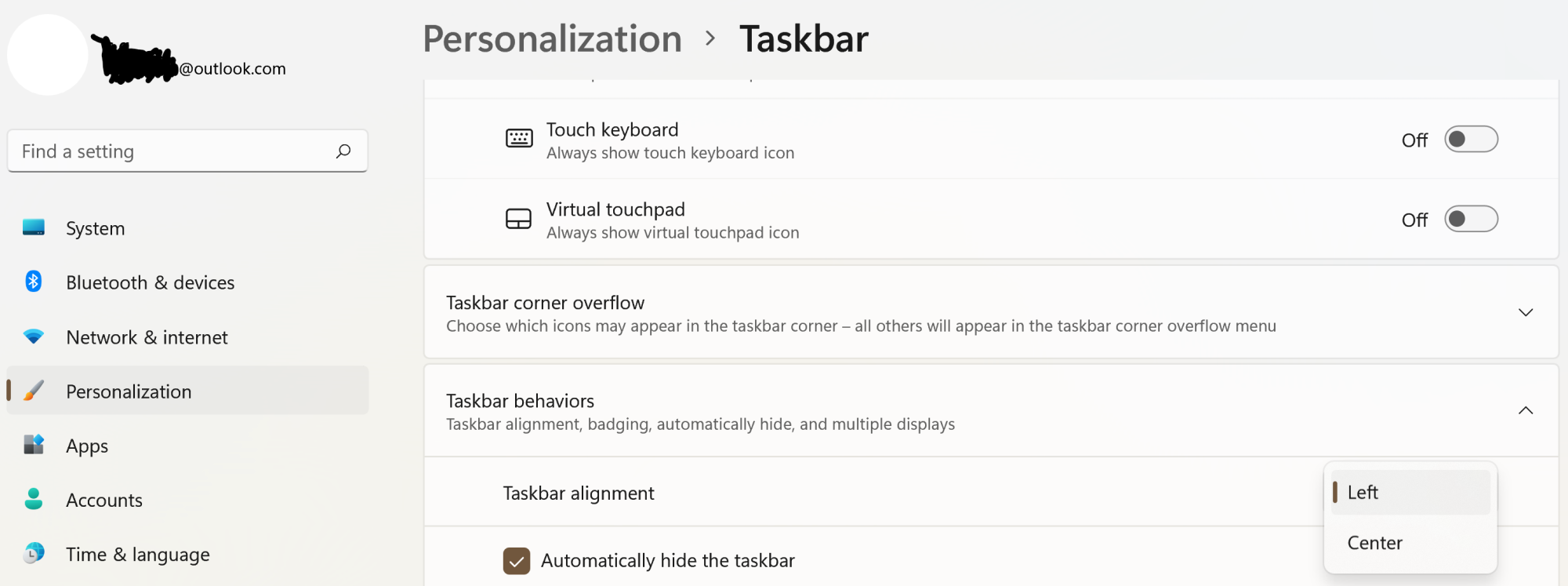
Task: Go to Network & internet settings
Action: pos(147,337)
